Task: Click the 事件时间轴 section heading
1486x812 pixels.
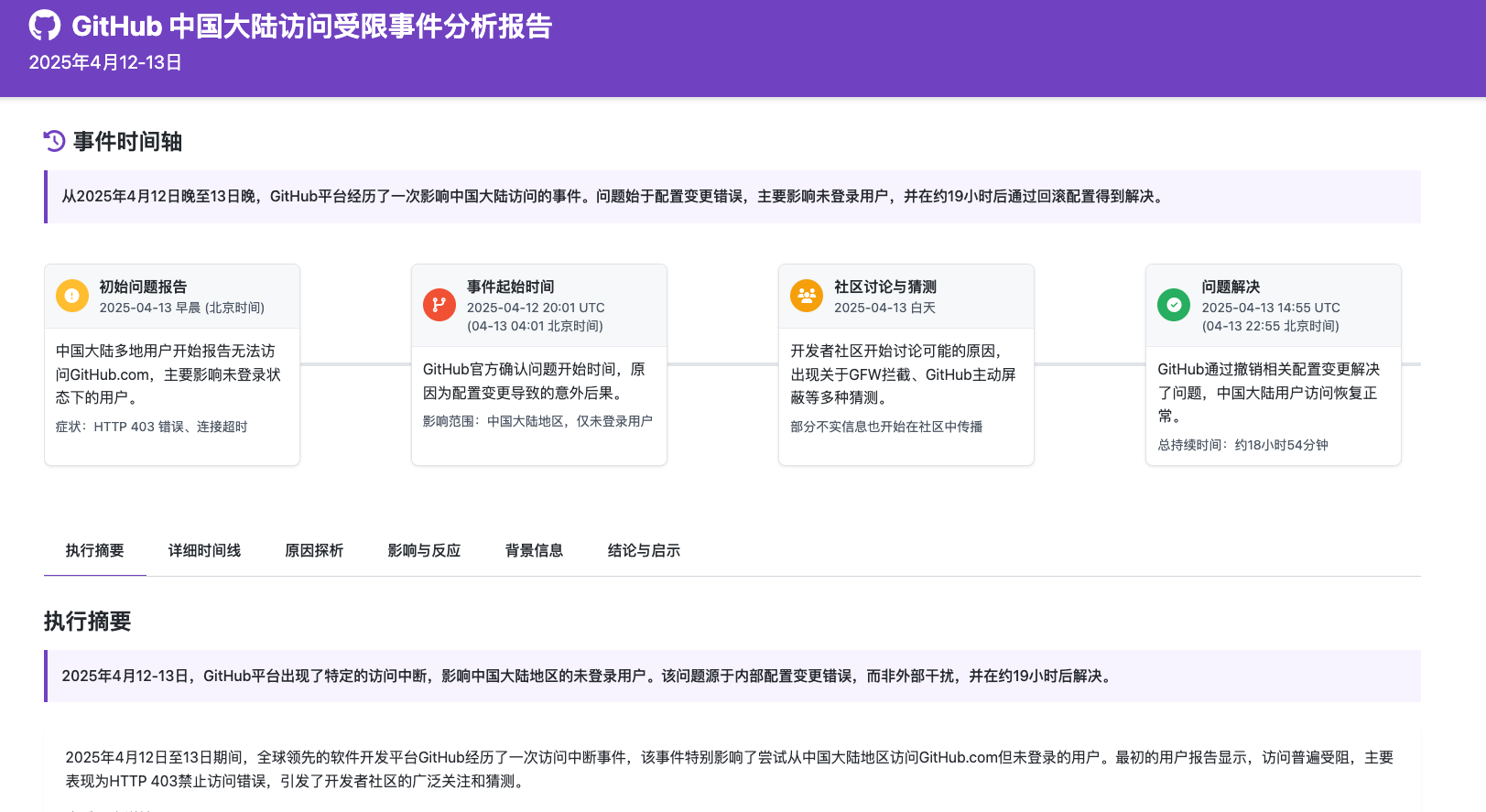Action: pos(128,141)
